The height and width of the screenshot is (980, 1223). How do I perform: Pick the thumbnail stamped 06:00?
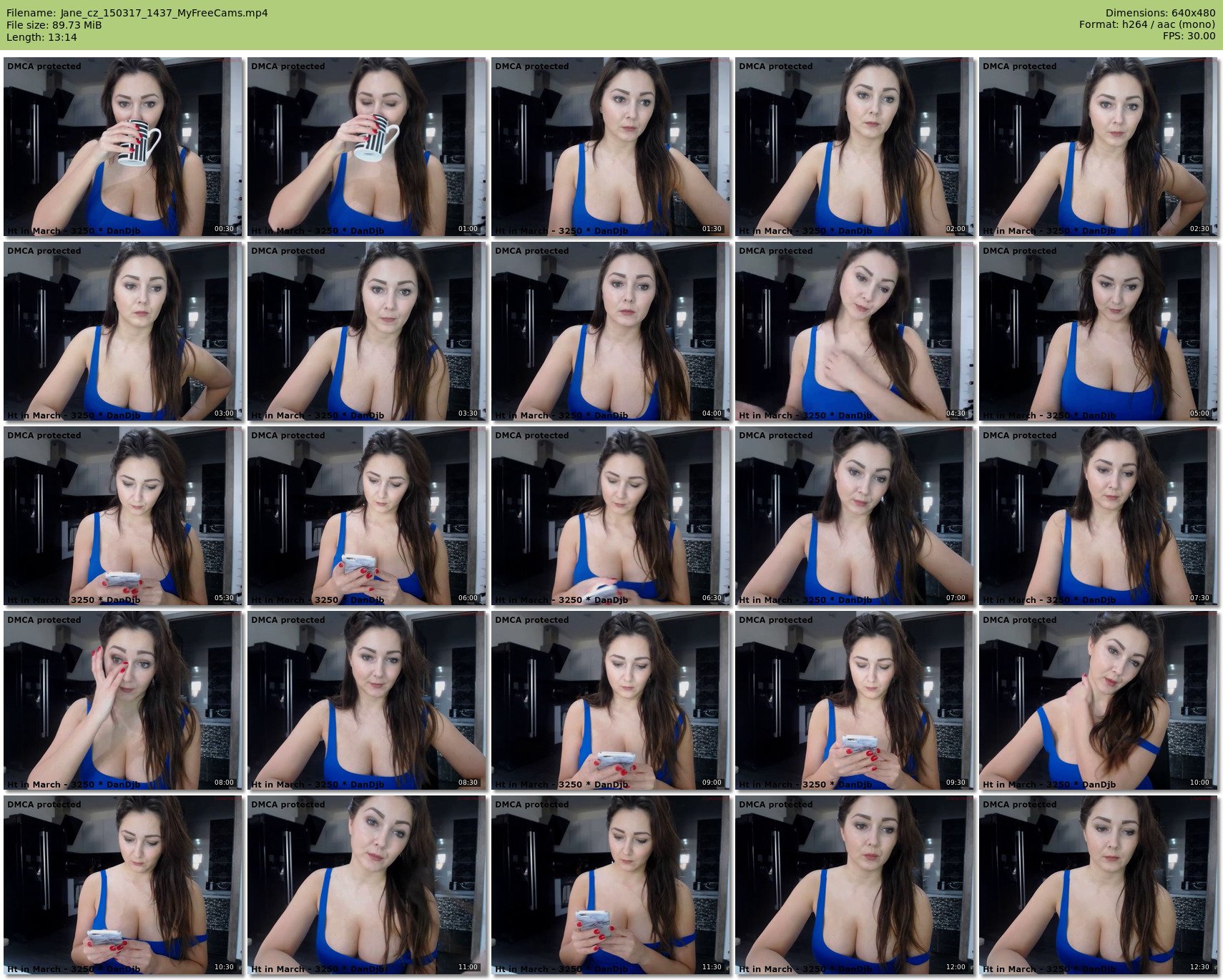(x=366, y=516)
